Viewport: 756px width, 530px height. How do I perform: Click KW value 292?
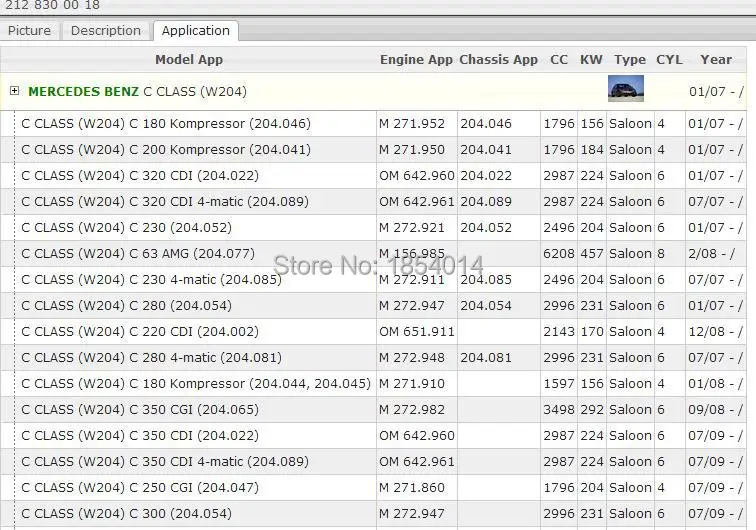click(592, 410)
